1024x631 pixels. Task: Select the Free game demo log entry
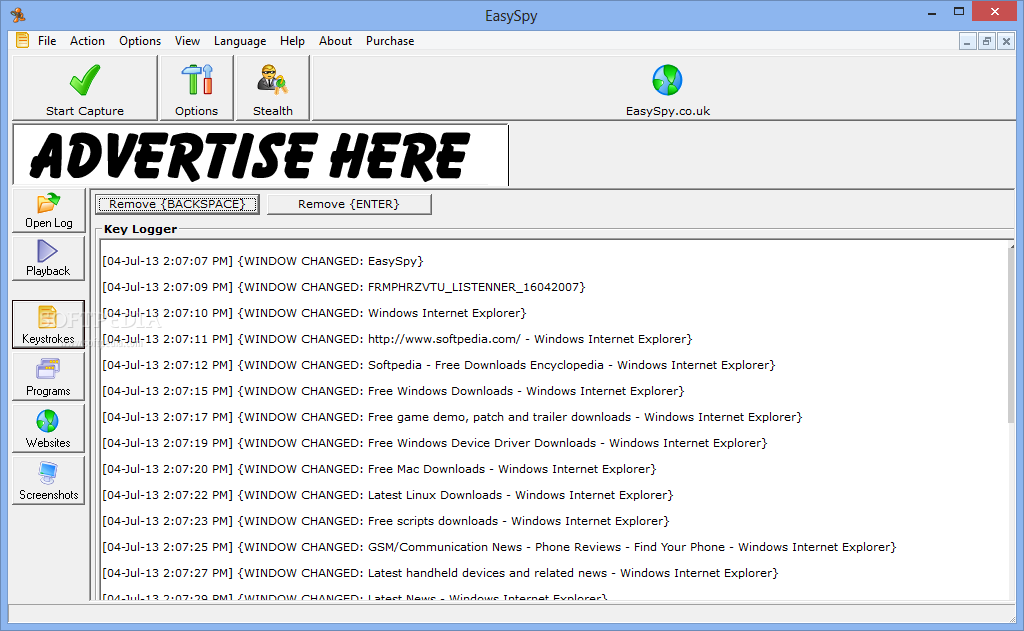[x=452, y=417]
